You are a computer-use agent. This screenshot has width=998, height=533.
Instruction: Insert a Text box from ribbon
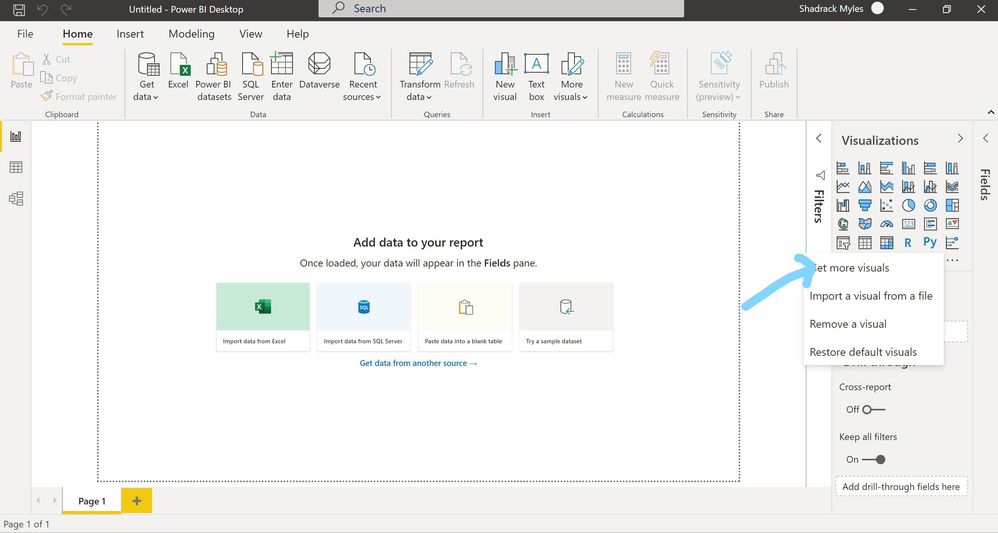tap(537, 76)
